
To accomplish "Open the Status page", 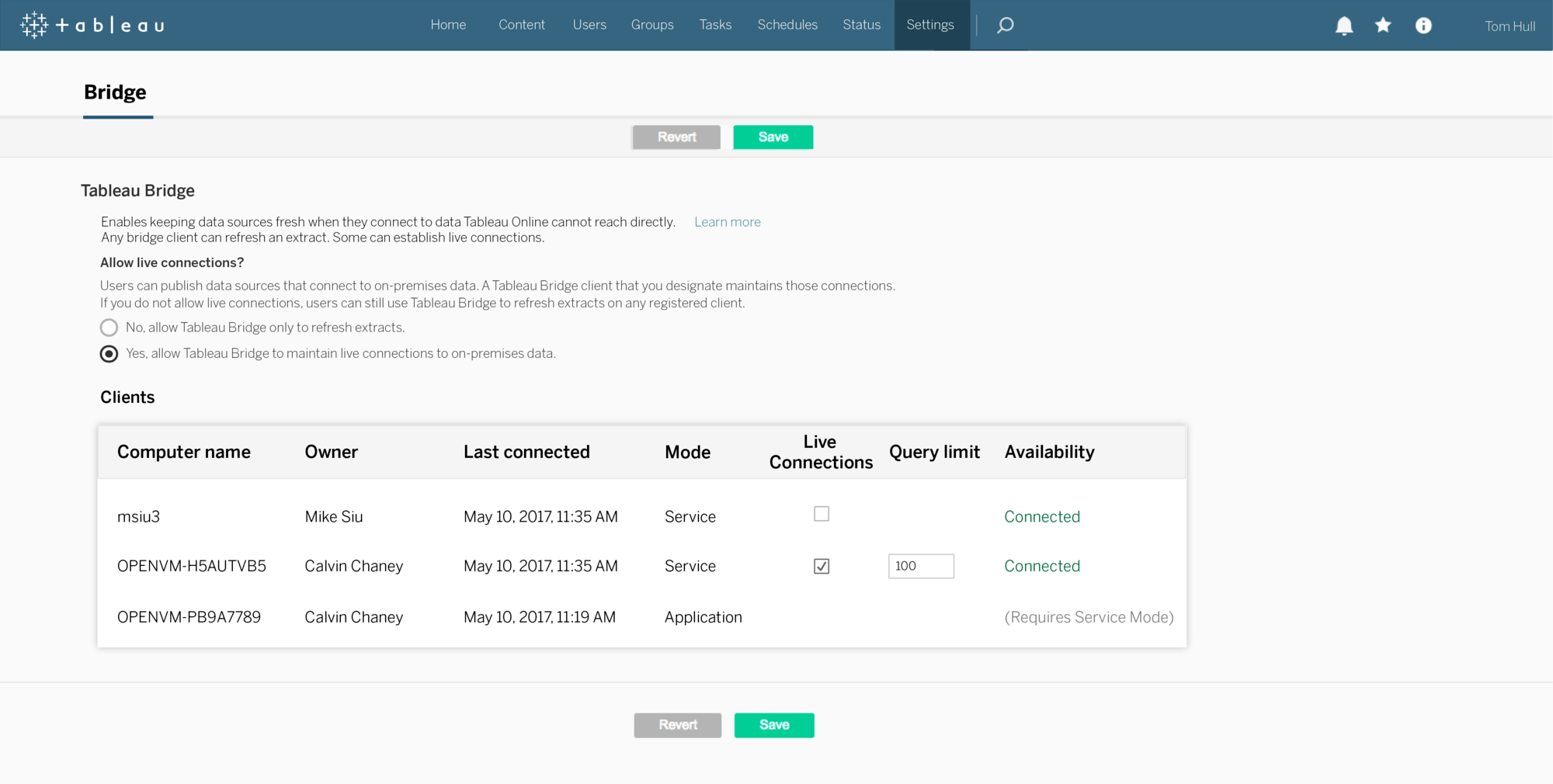I will coord(861,25).
